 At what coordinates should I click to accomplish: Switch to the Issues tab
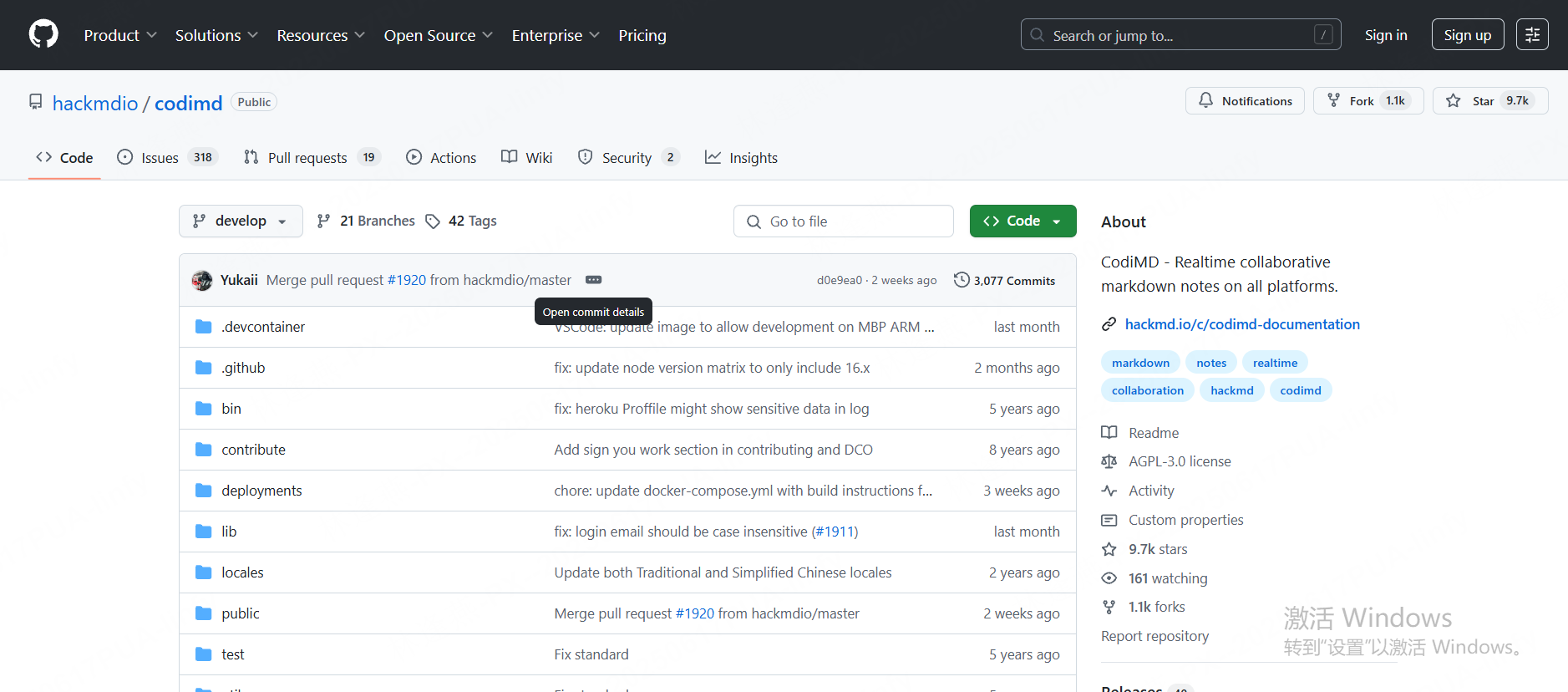tap(167, 158)
